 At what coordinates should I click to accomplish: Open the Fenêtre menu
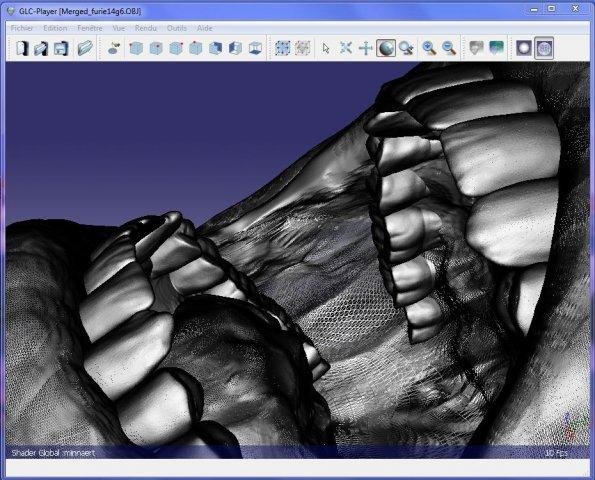pos(90,28)
